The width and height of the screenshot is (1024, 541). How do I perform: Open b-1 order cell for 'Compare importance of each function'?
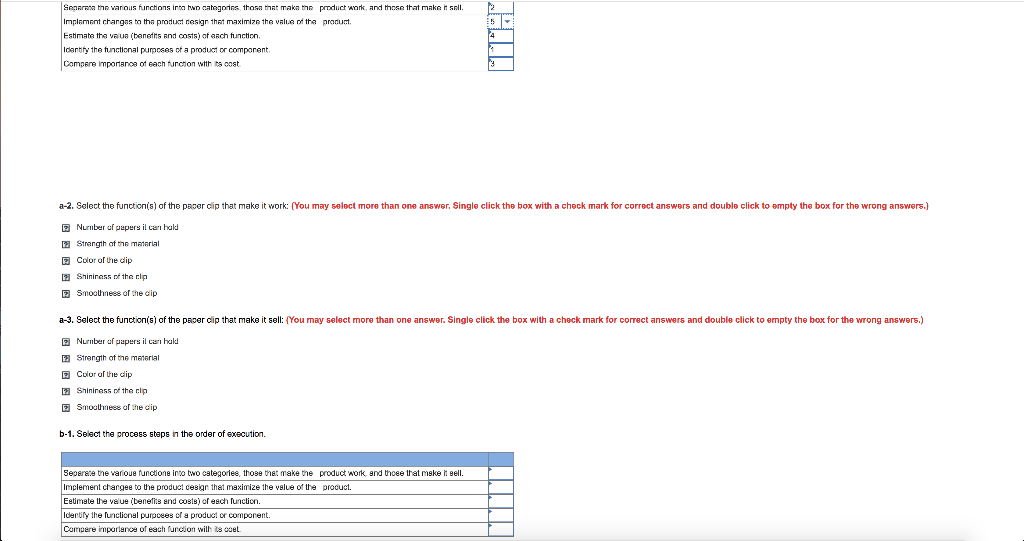pos(501,529)
